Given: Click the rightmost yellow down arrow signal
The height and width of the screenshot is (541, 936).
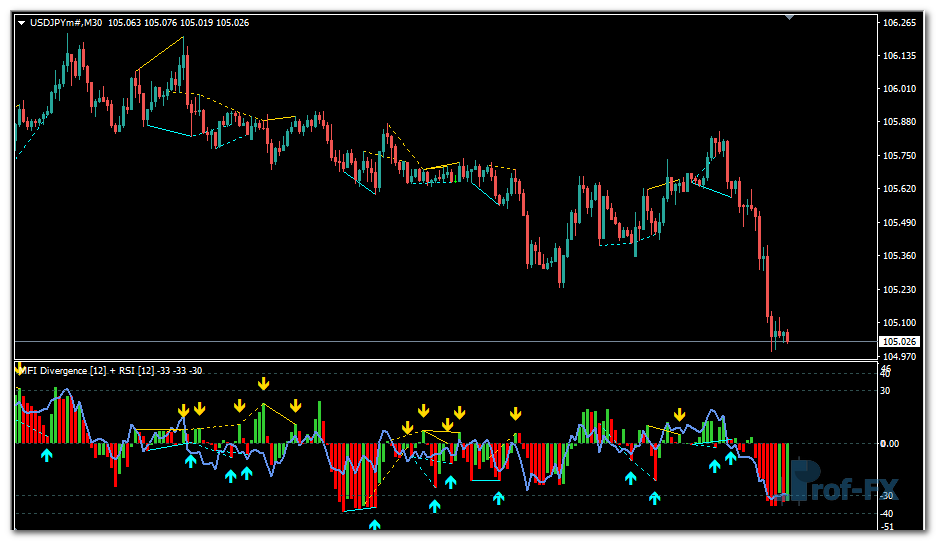Looking at the screenshot, I should tap(680, 415).
